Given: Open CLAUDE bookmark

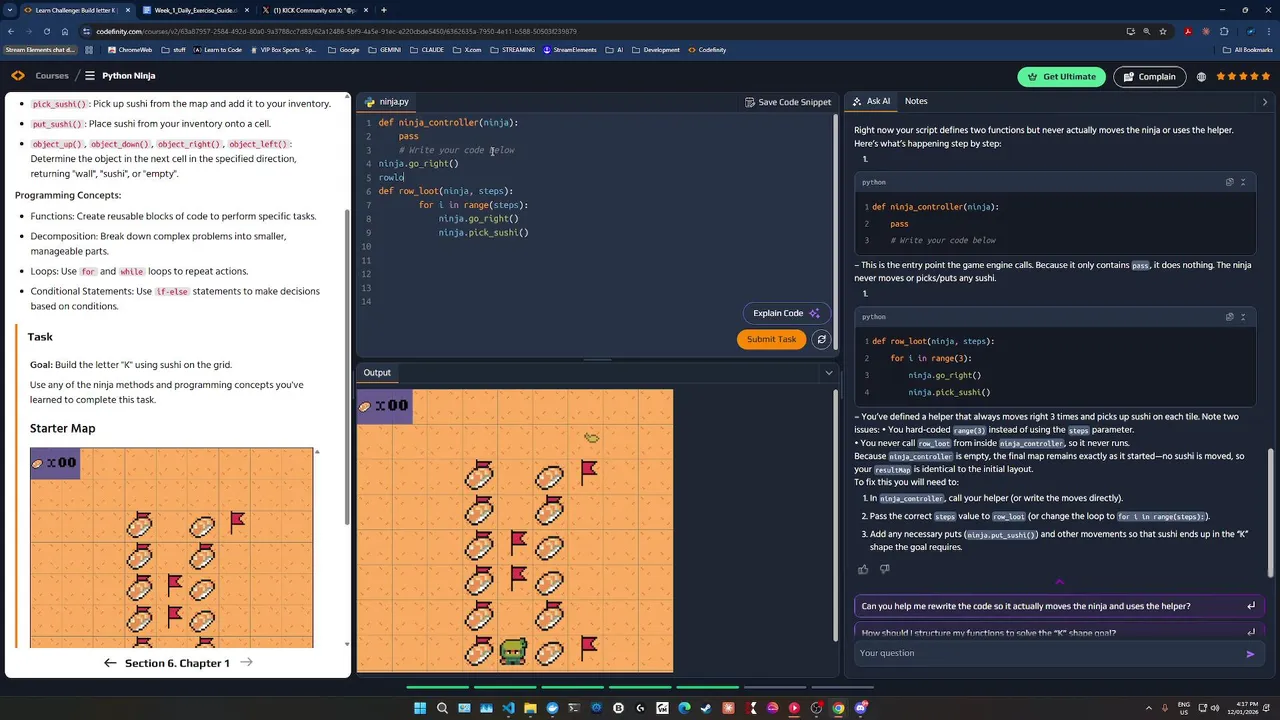Looking at the screenshot, I should 428,50.
